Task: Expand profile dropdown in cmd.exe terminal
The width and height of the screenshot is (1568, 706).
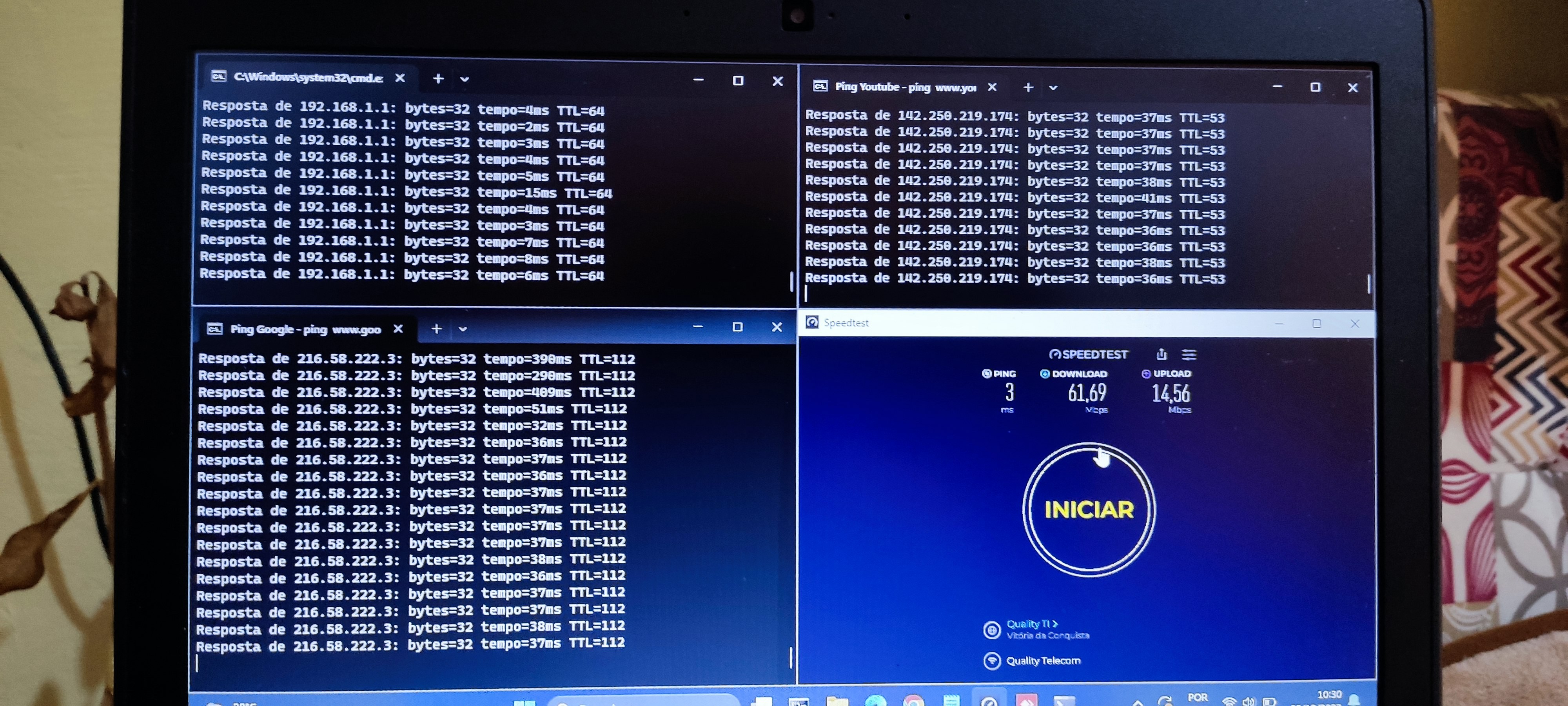Action: tap(465, 79)
